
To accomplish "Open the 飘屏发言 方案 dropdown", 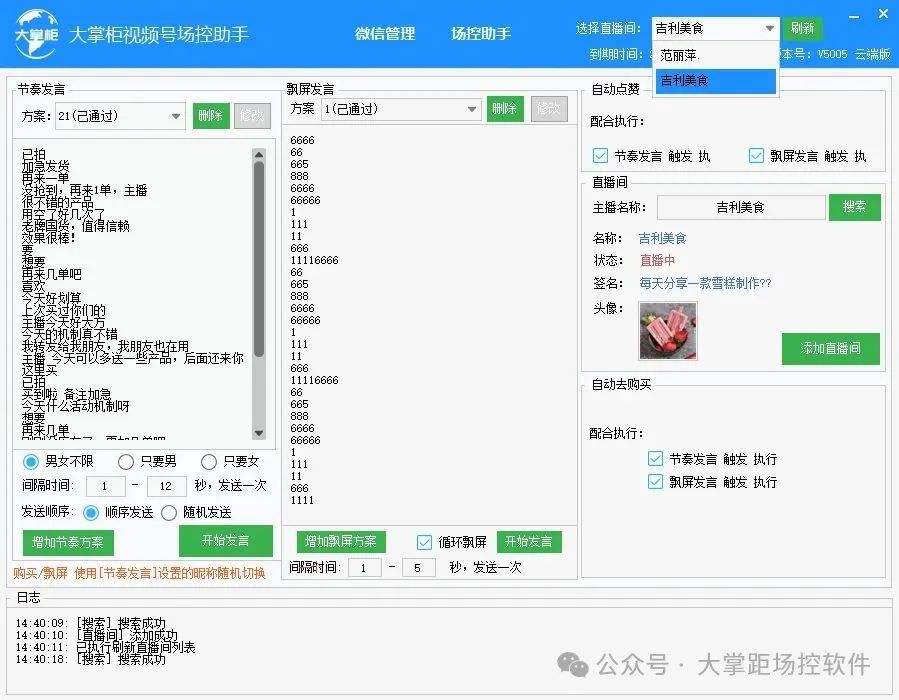I will tap(472, 109).
